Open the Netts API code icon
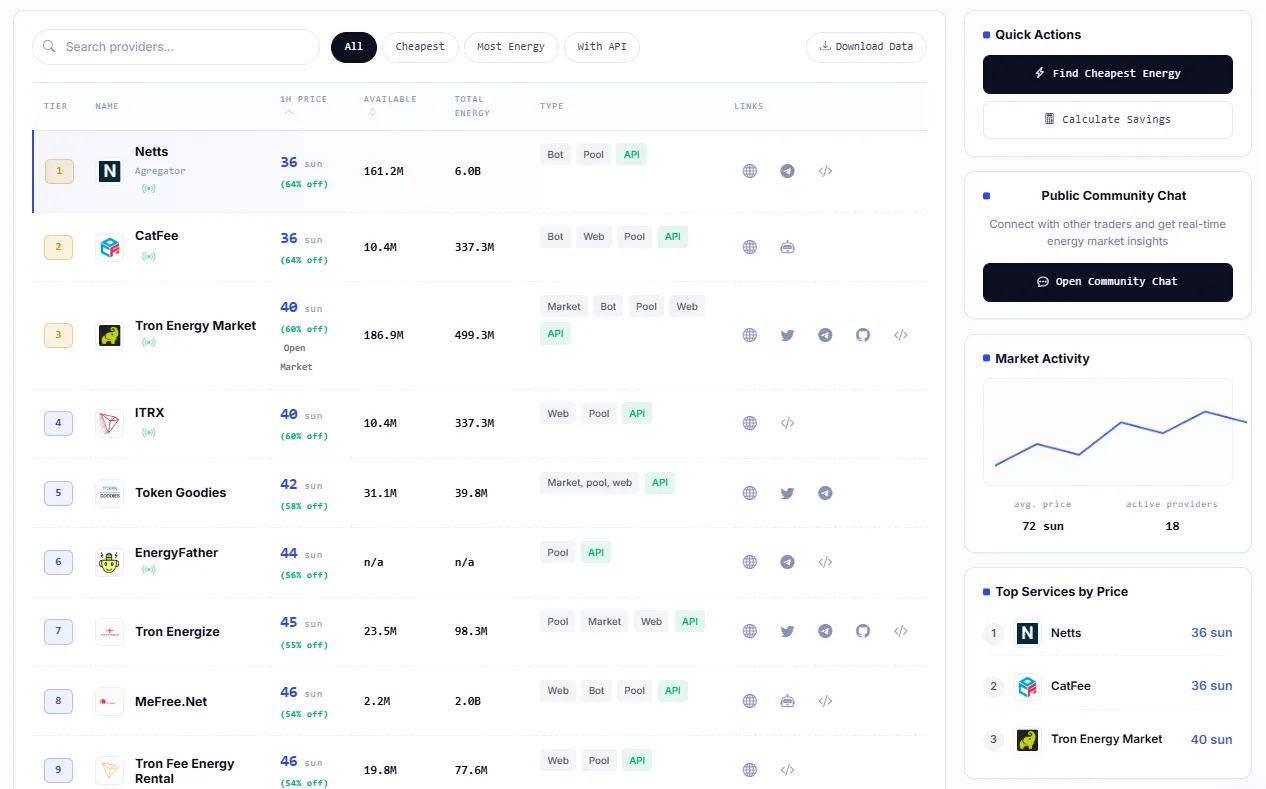Screen dimensions: 1266x789 (825, 171)
